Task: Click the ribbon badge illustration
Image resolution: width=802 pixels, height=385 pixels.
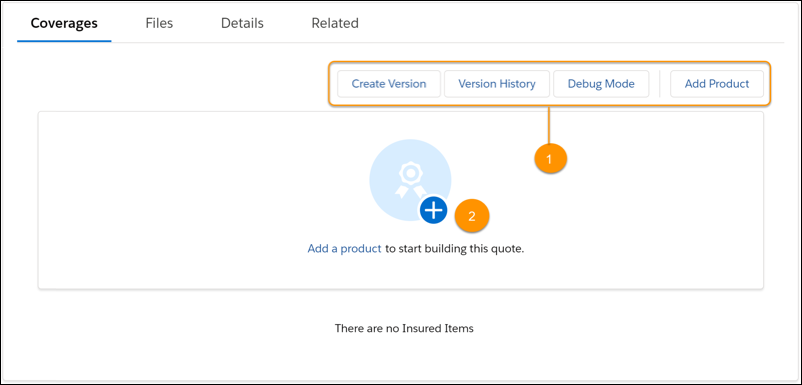Action: [x=409, y=181]
